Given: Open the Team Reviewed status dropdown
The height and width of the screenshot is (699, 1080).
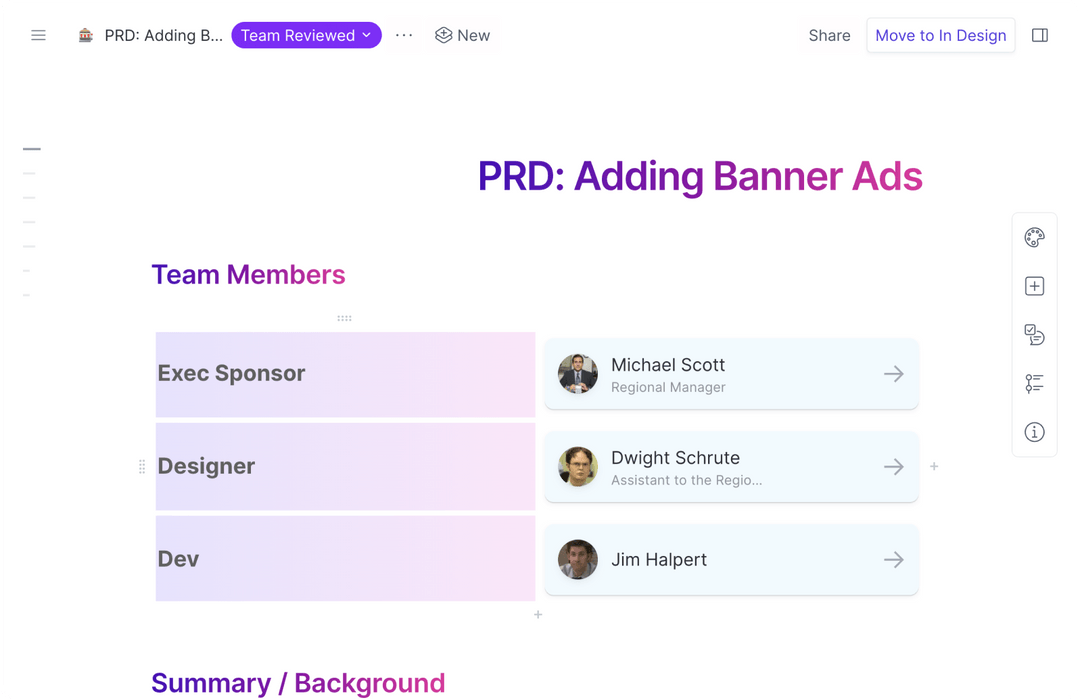Looking at the screenshot, I should [306, 36].
